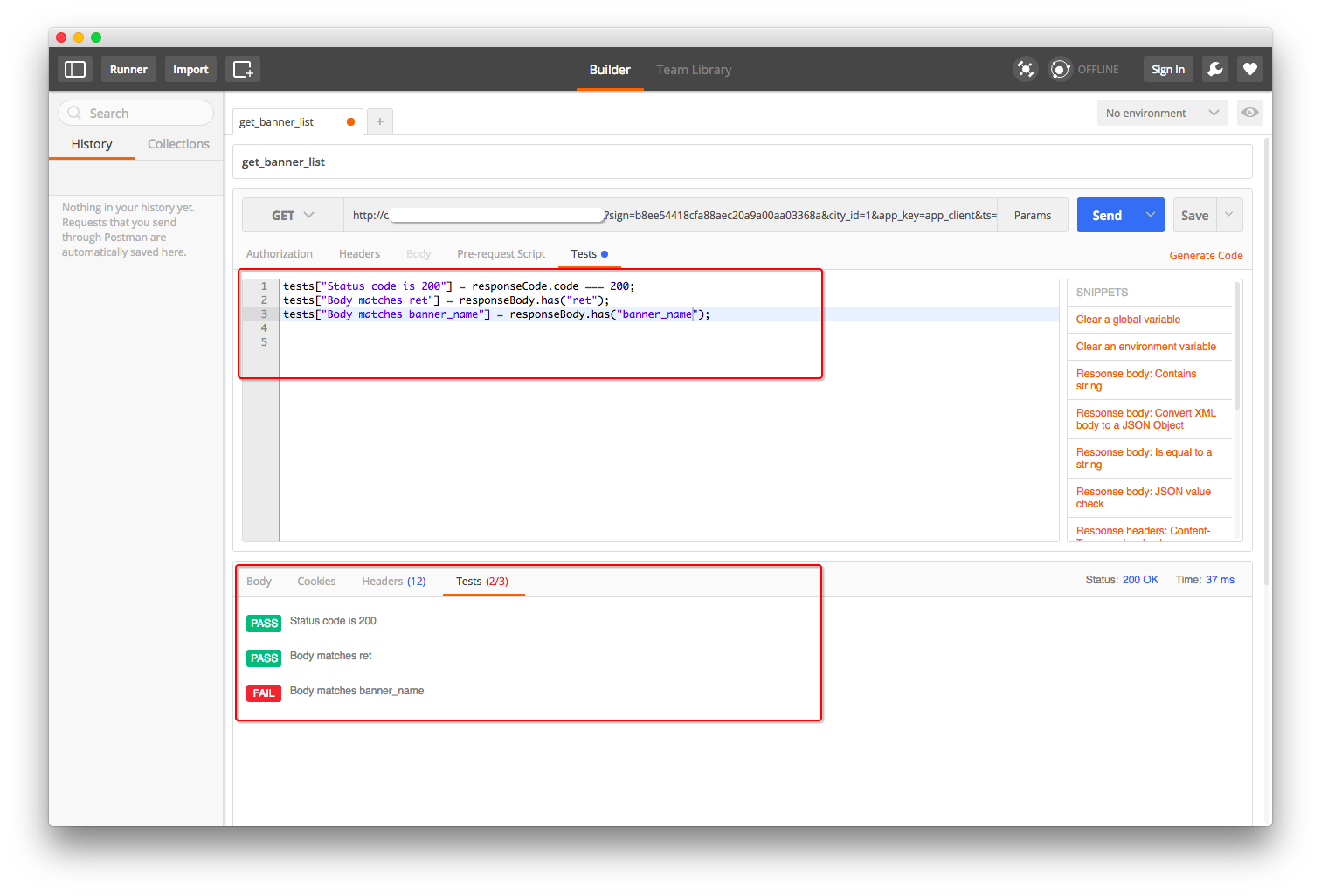Click the '37 ms' time value
The image size is (1321, 896).
1220,580
